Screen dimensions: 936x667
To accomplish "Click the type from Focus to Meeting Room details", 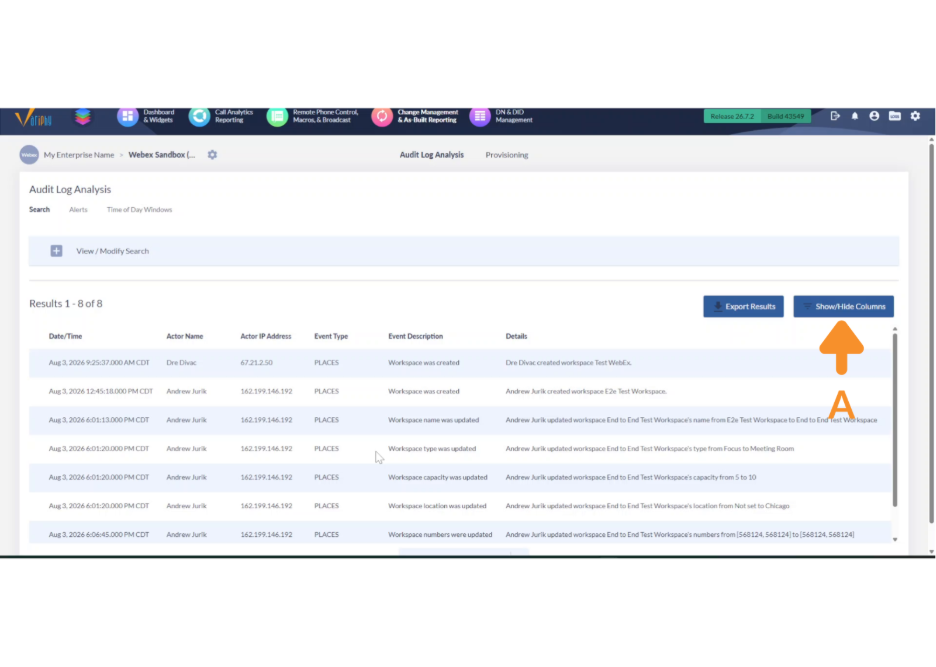I will [x=649, y=448].
